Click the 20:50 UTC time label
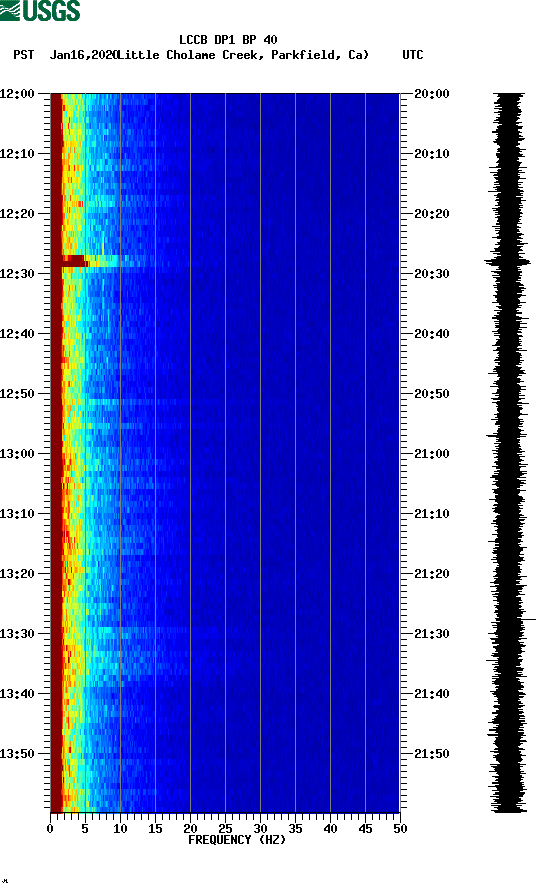 432,394
